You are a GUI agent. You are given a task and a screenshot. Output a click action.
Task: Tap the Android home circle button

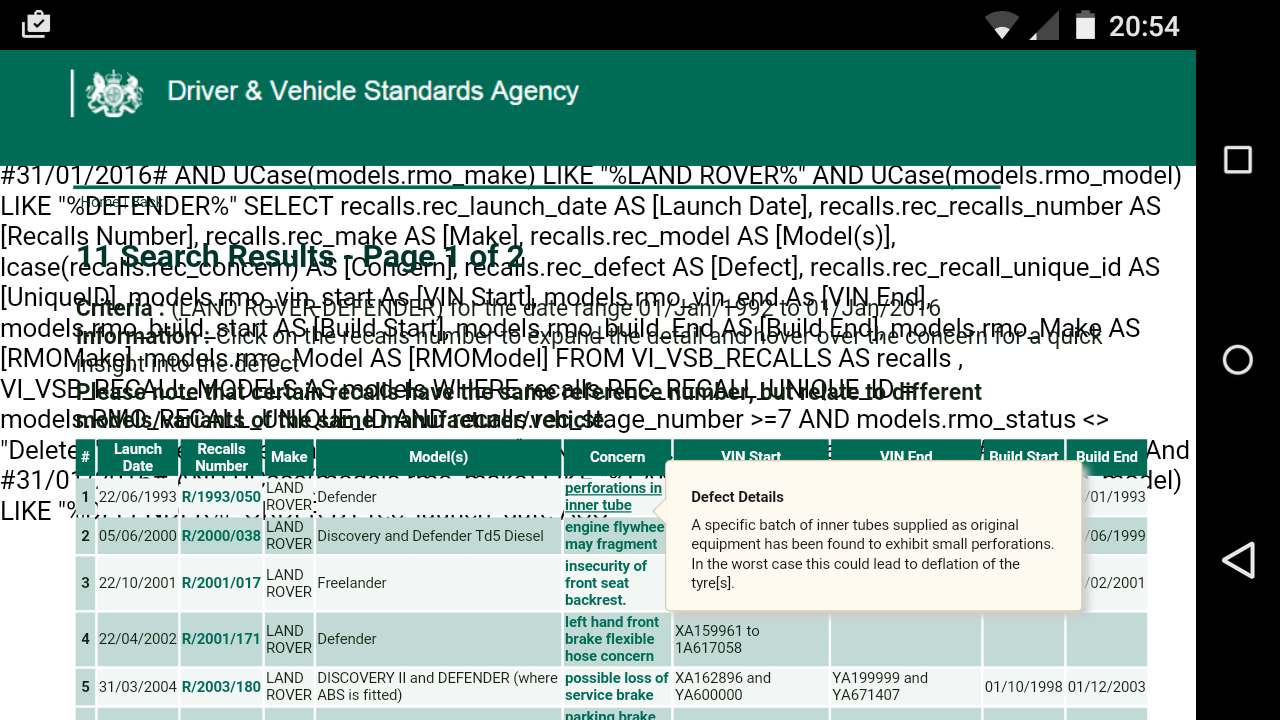tap(1238, 360)
